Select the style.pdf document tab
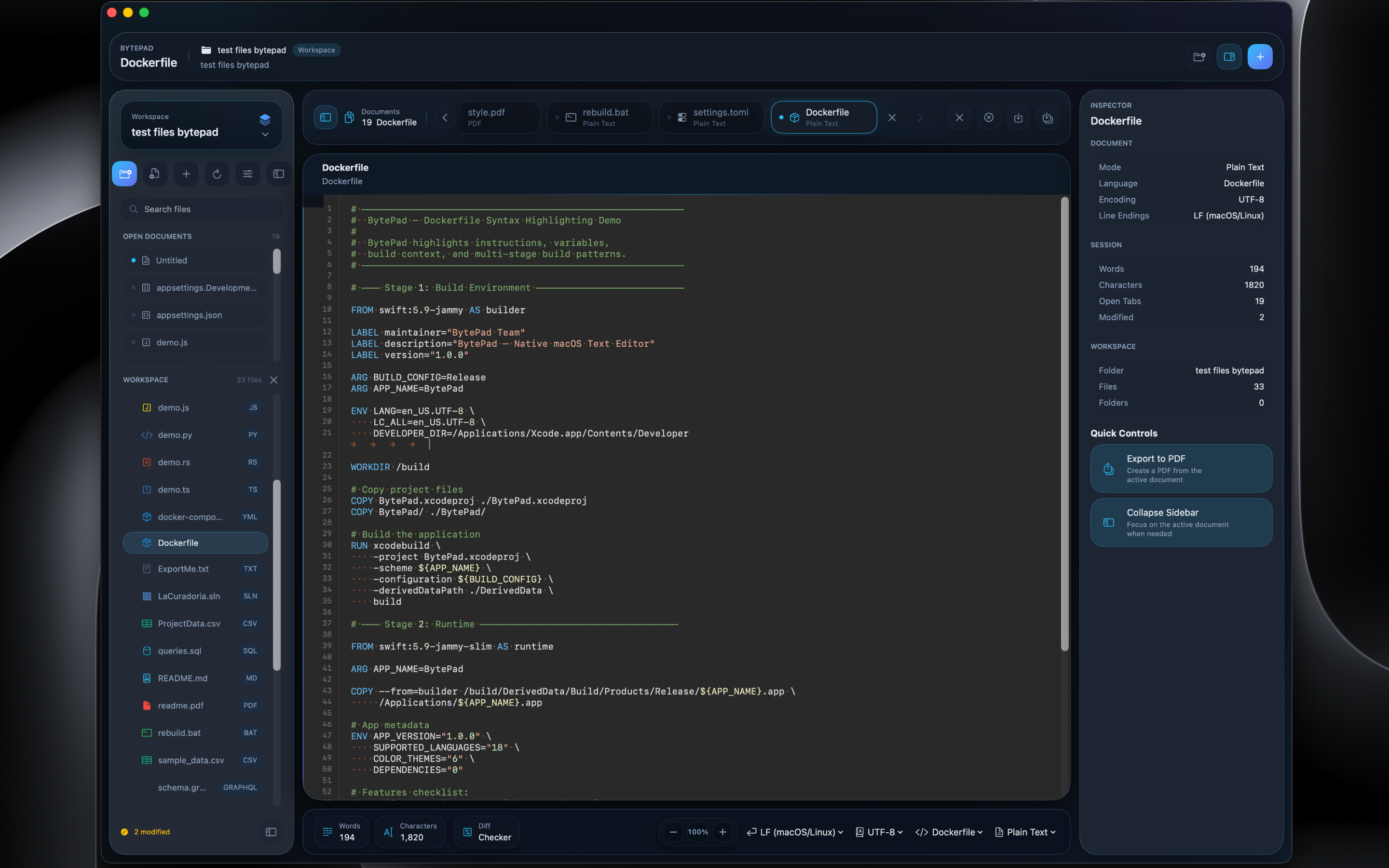The image size is (1389, 868). tap(500, 117)
